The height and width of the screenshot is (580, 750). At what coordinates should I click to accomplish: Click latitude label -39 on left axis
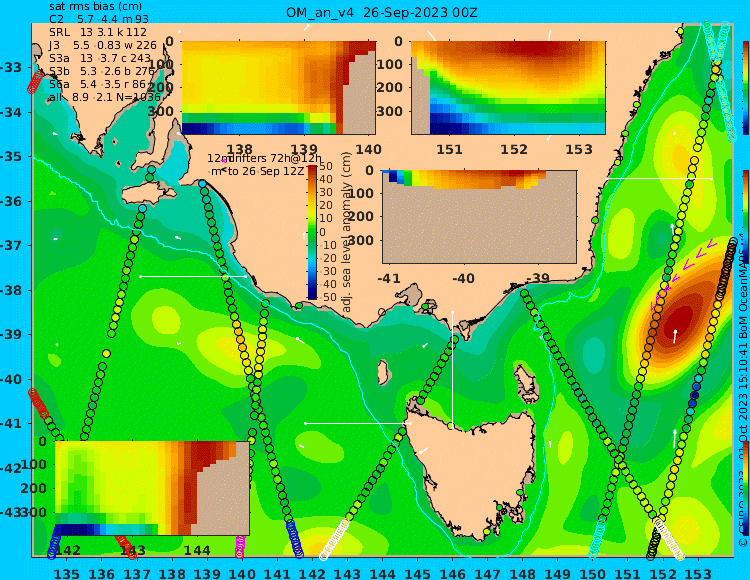tap(11, 334)
